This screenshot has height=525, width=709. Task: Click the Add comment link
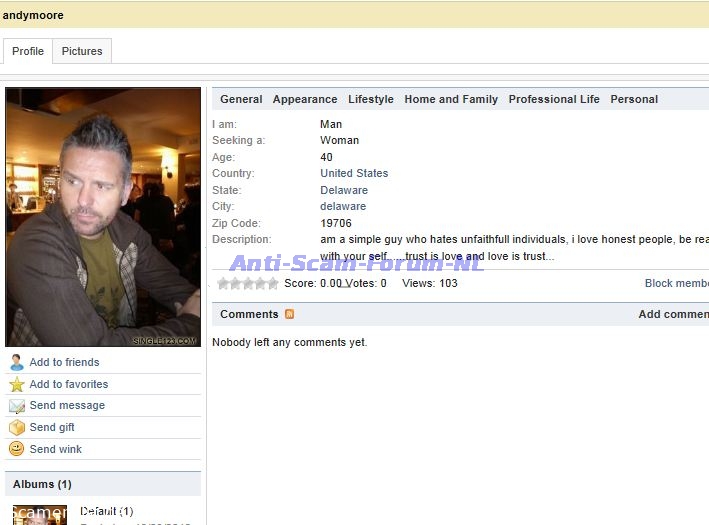click(x=674, y=314)
